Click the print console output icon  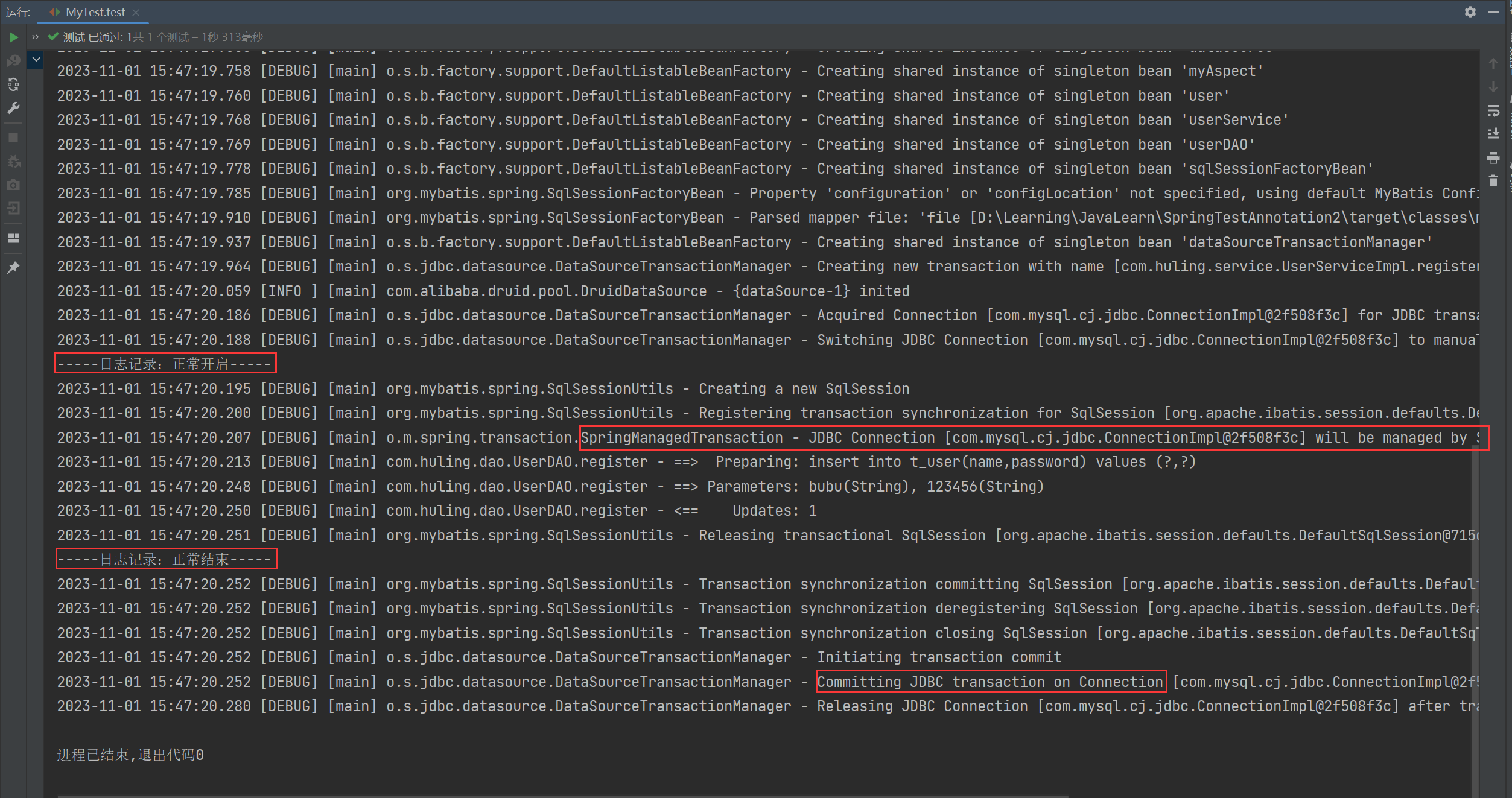[x=1493, y=157]
